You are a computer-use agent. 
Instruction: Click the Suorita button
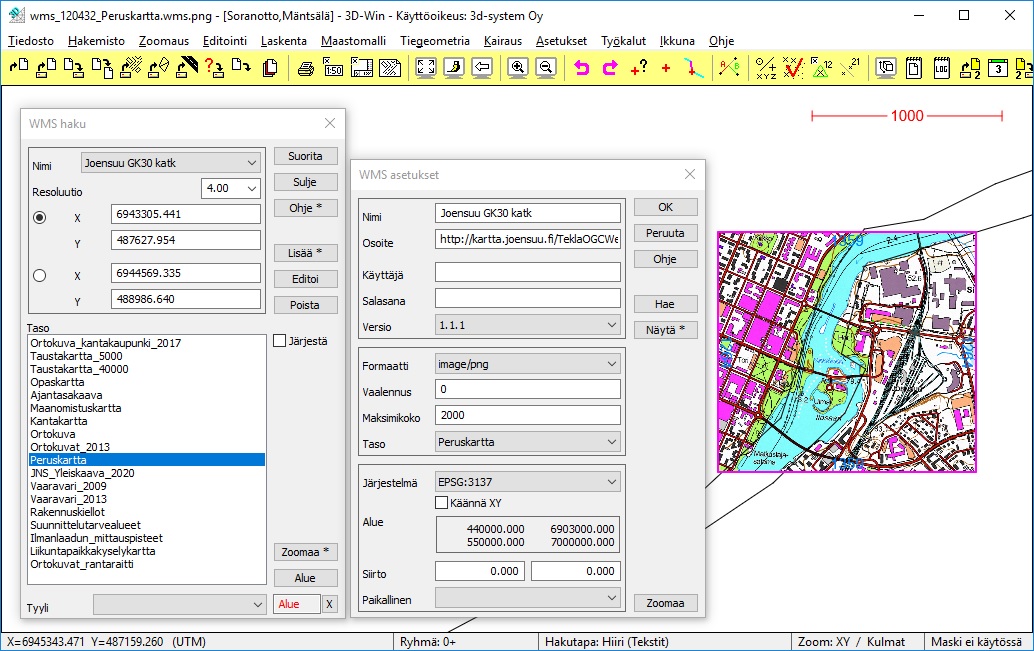pyautogui.click(x=305, y=156)
